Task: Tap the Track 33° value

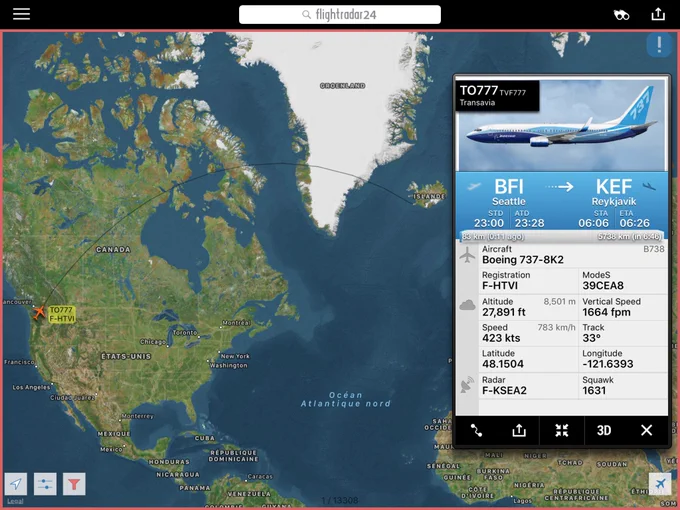Action: pyautogui.click(x=592, y=338)
